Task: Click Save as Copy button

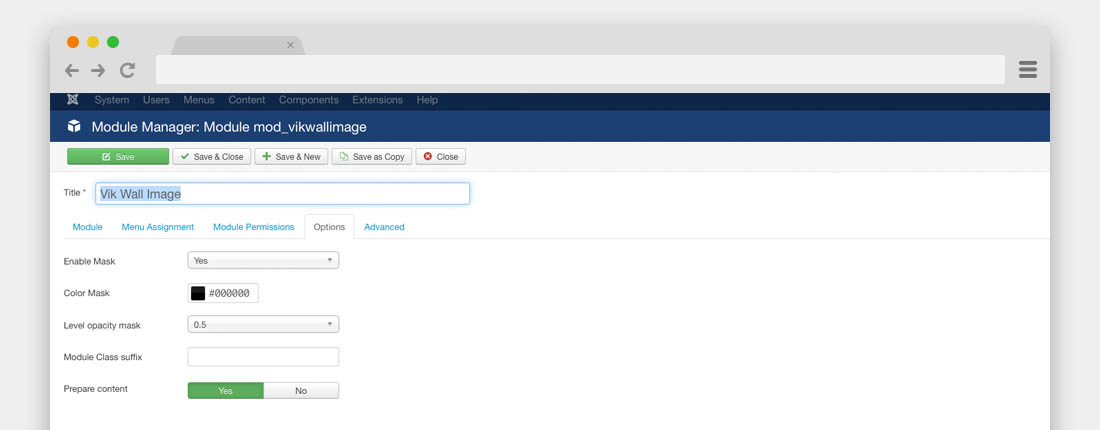Action: click(x=371, y=157)
